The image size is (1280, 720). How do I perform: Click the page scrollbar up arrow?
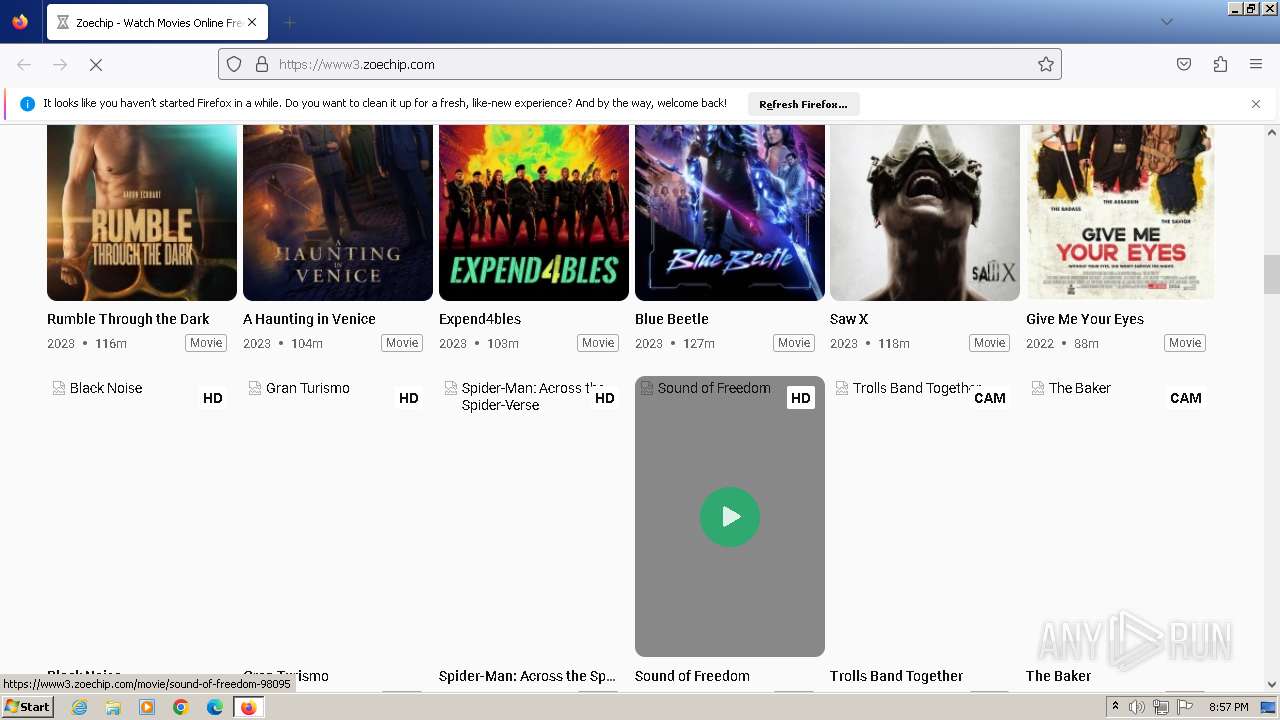click(x=1272, y=132)
